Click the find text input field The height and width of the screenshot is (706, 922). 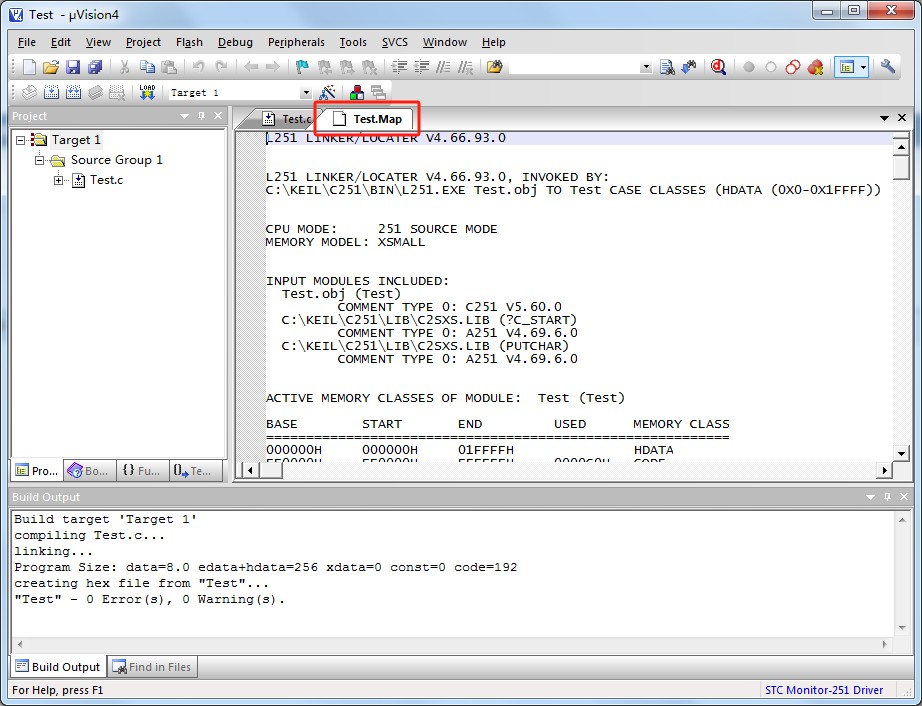coord(574,67)
